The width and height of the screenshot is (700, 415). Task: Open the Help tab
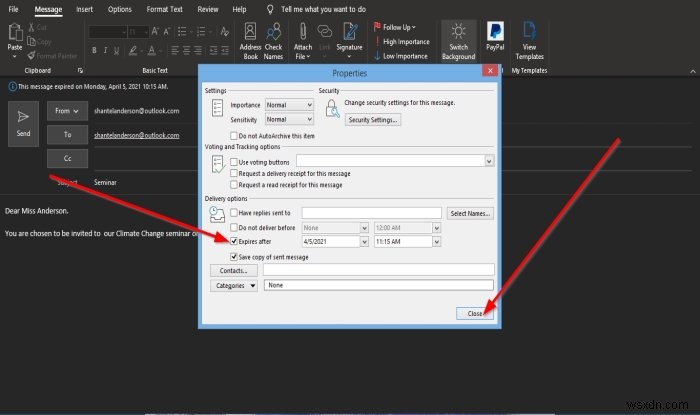click(239, 9)
